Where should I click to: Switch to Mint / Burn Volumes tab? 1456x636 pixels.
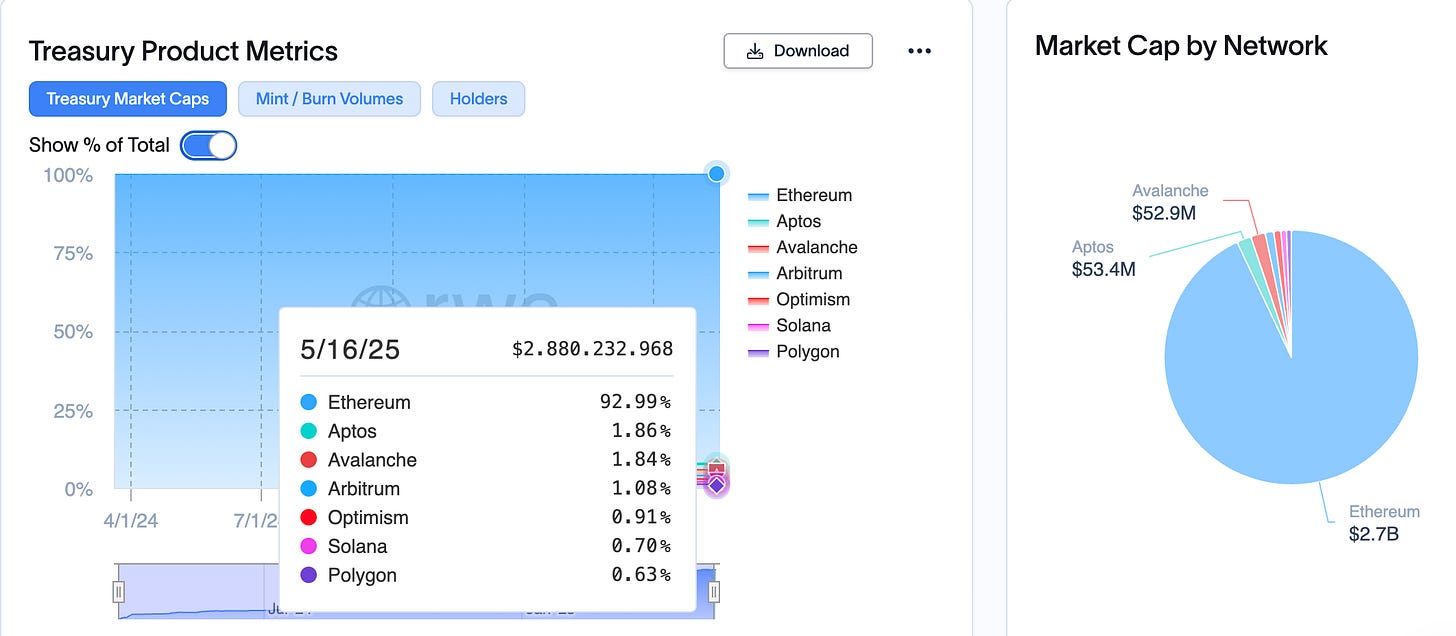tap(329, 99)
